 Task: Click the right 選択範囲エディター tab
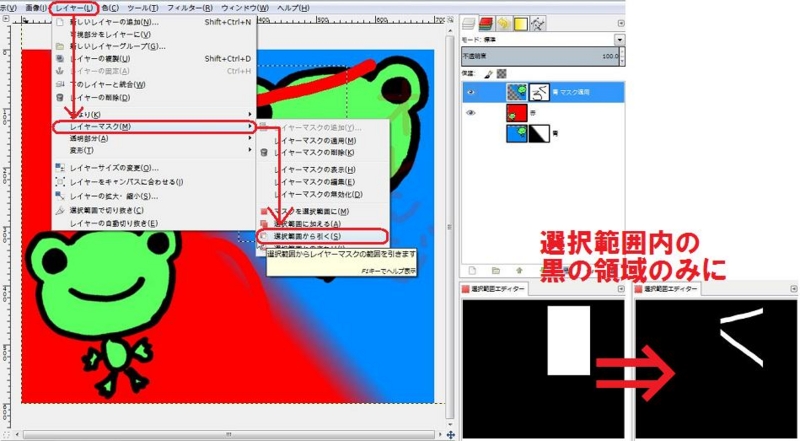point(667,289)
